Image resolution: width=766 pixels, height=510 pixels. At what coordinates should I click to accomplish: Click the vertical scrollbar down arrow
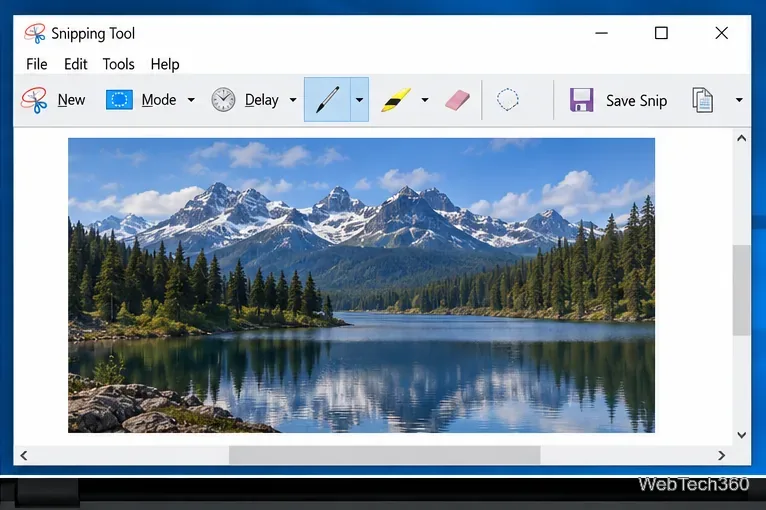coord(742,435)
